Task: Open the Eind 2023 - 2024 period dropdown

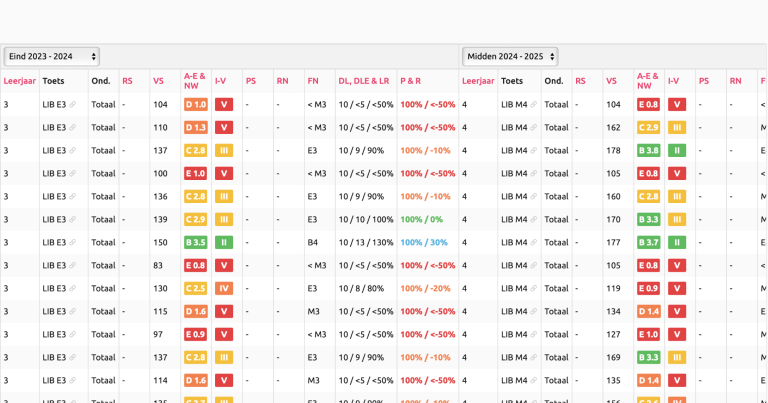Action: pos(51,57)
